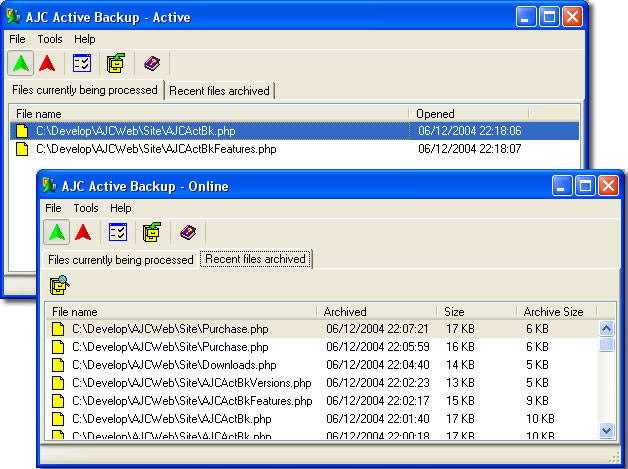Click opened time 06/12/2004 22:18:06
This screenshot has height=469, width=628.
[x=470, y=131]
